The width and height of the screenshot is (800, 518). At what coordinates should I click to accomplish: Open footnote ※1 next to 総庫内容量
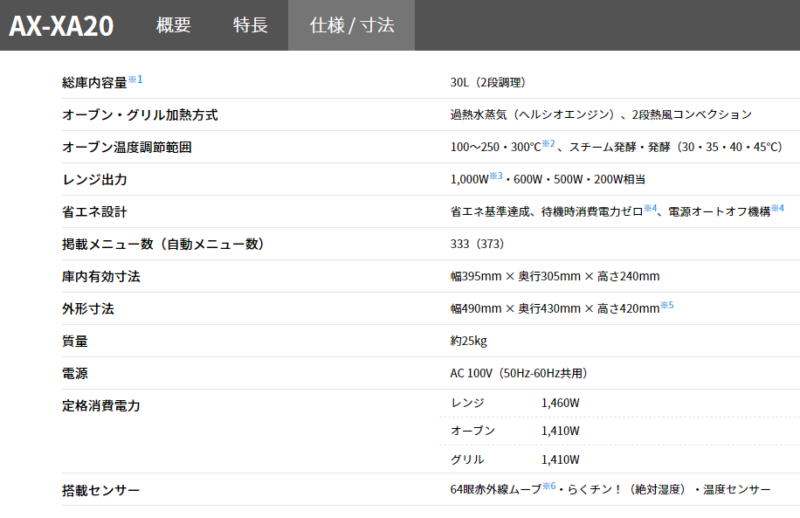[x=136, y=79]
